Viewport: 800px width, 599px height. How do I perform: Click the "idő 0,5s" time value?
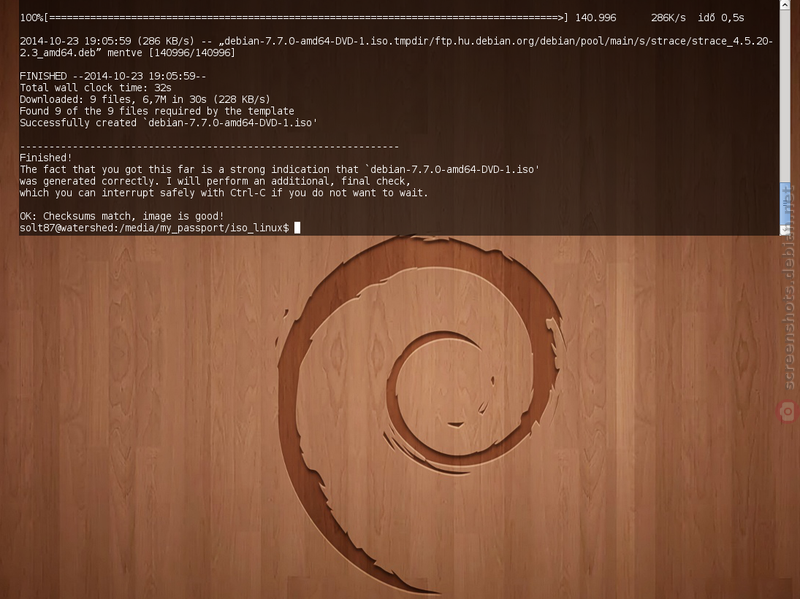coord(721,18)
